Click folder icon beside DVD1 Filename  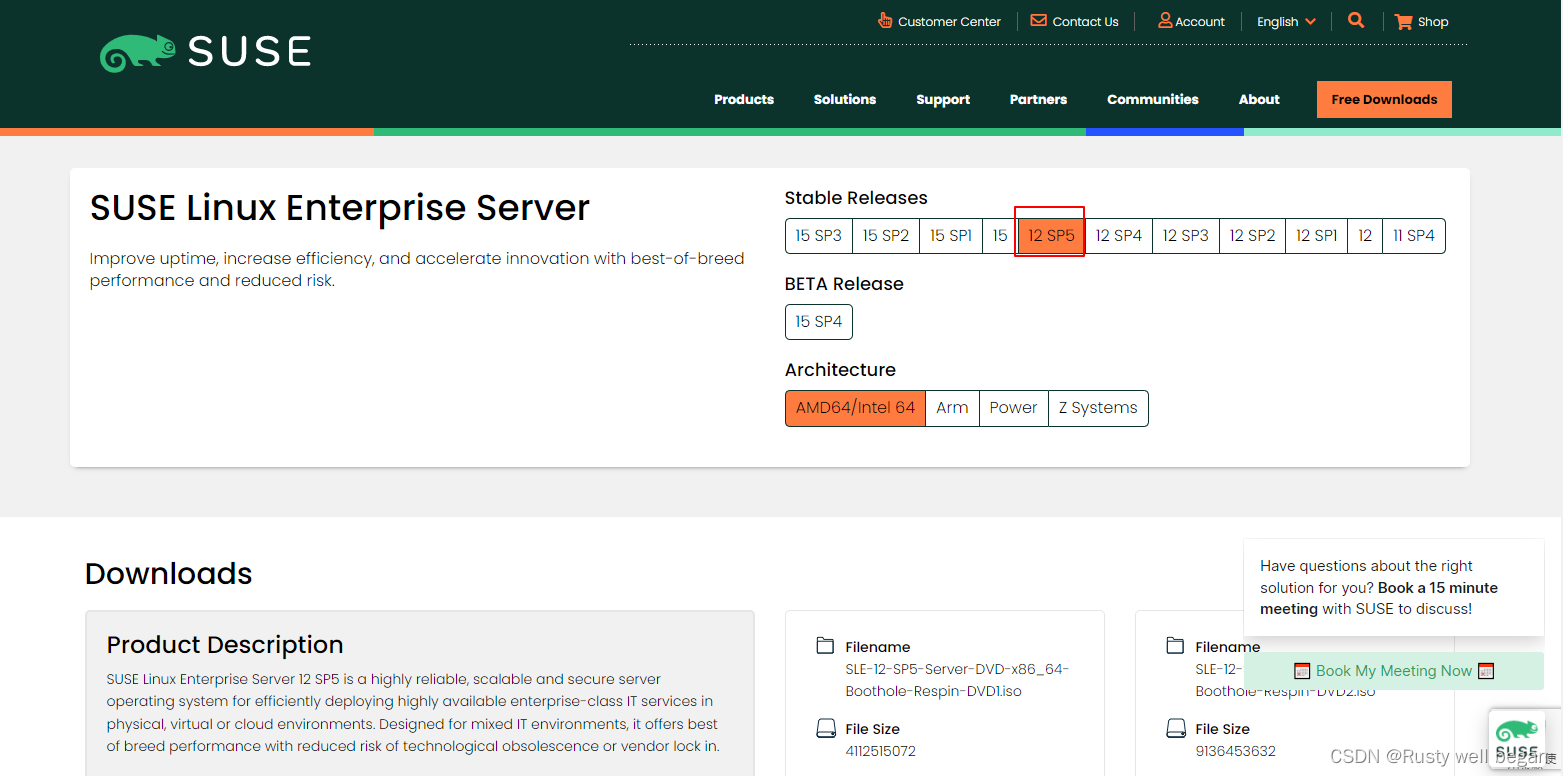tap(825, 646)
